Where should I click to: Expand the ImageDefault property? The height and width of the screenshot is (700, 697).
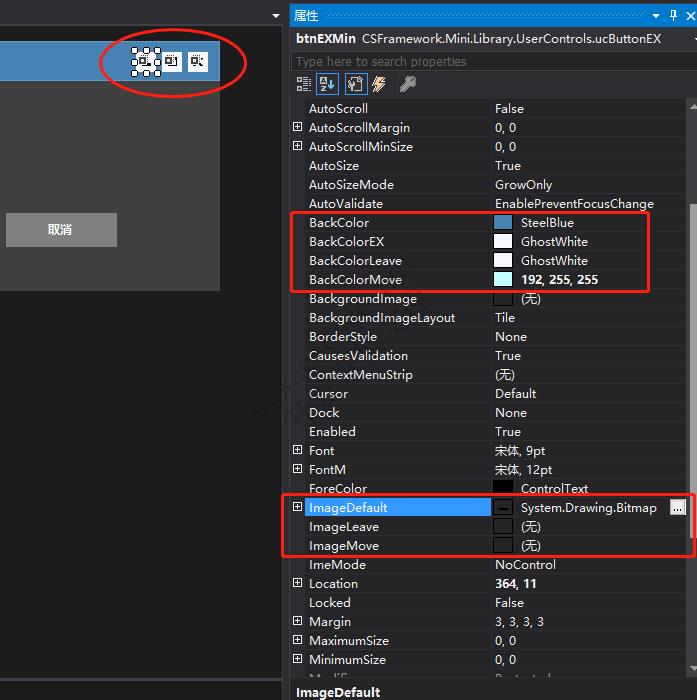tap(297, 508)
